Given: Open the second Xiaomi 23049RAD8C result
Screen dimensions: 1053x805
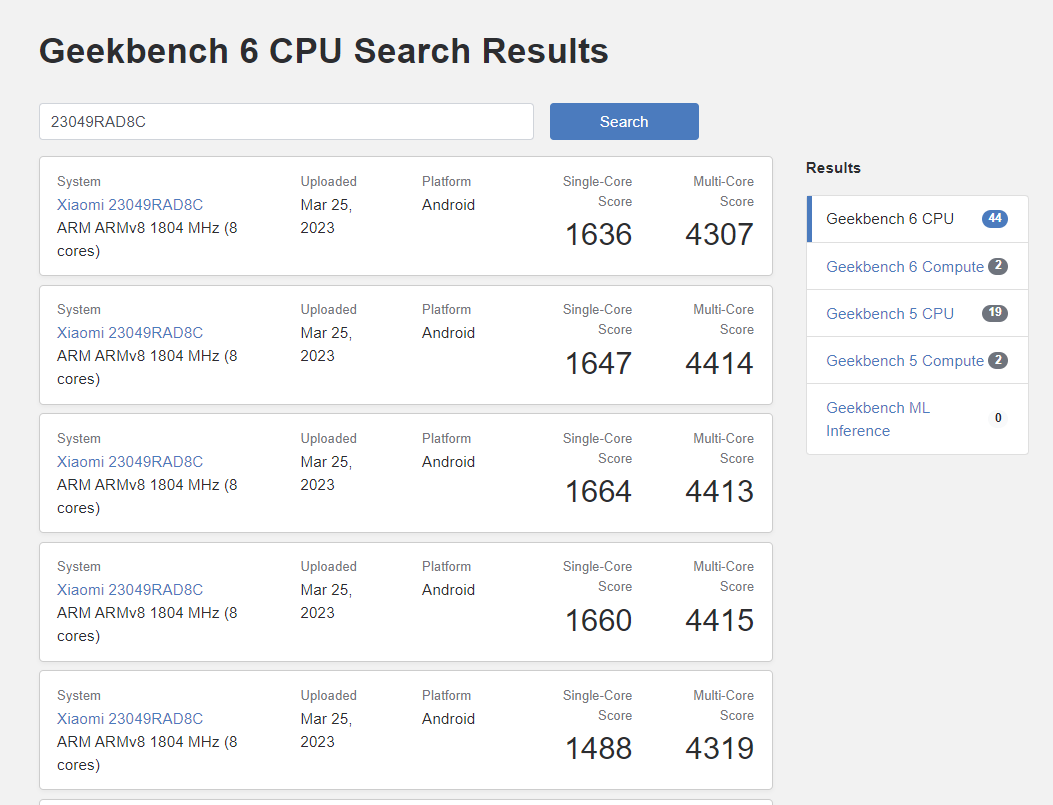Looking at the screenshot, I should click(129, 332).
